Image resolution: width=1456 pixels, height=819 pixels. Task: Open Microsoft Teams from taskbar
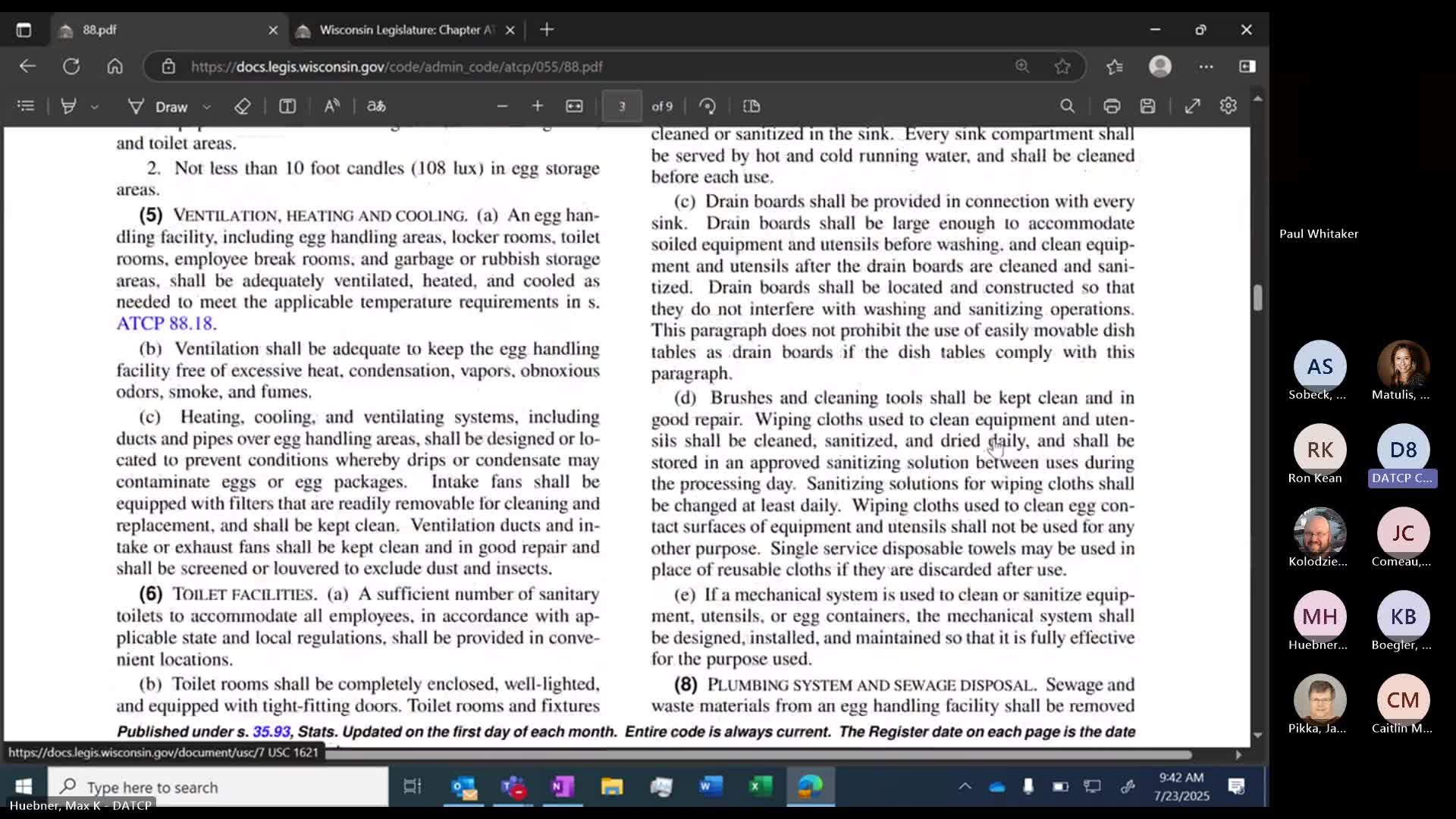(513, 787)
